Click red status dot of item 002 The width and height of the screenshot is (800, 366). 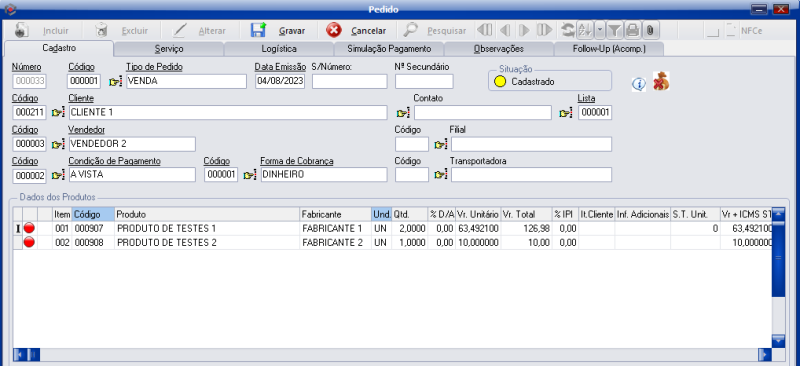pyautogui.click(x=29, y=242)
